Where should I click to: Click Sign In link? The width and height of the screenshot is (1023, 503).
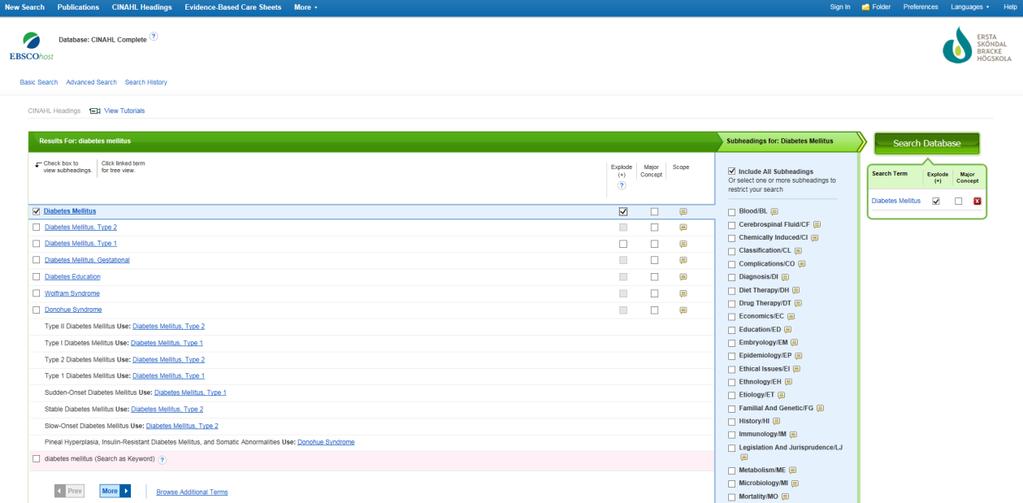click(x=840, y=7)
